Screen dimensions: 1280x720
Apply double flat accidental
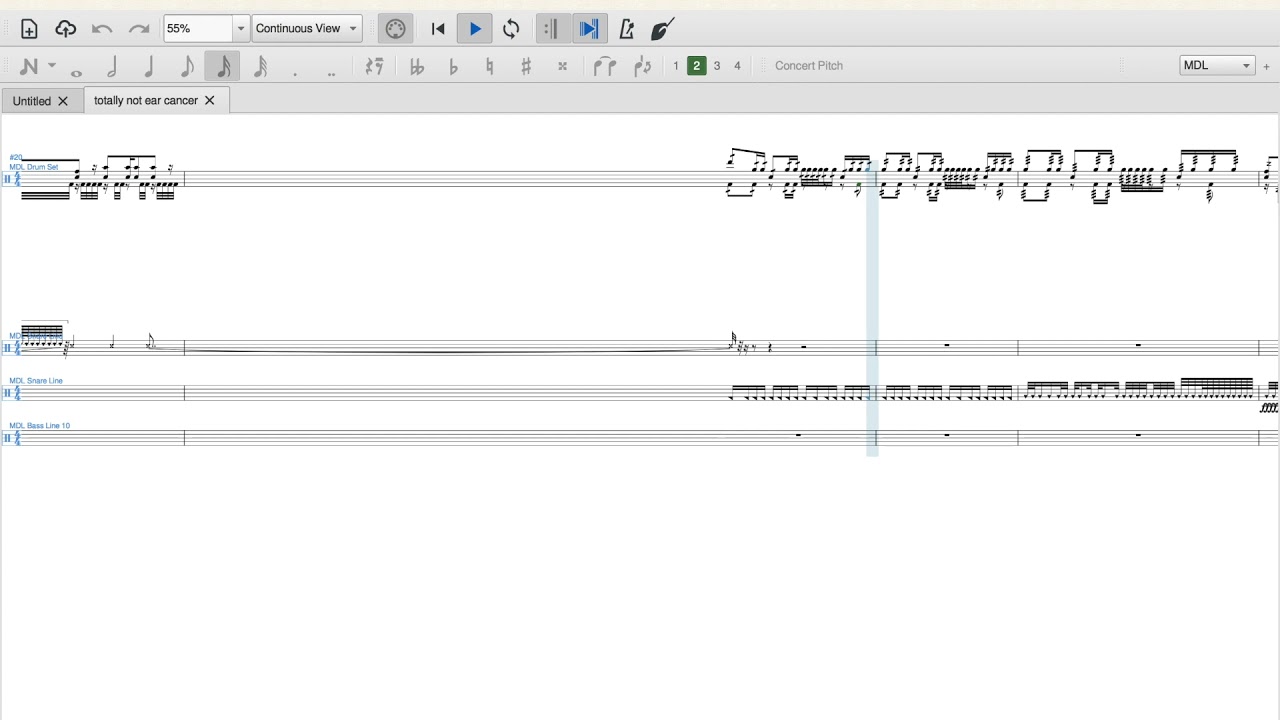[x=417, y=66]
